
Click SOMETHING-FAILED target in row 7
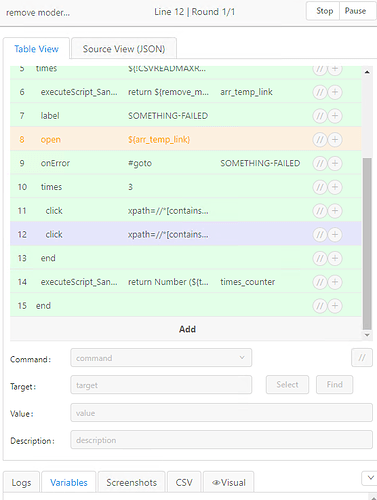point(168,116)
